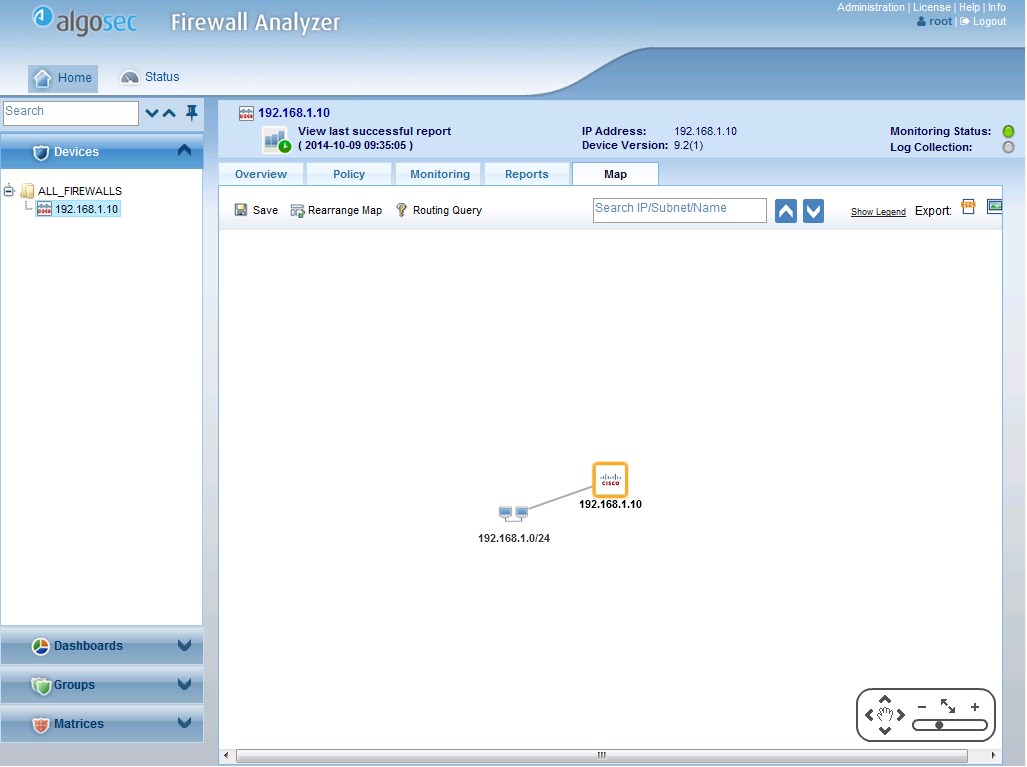The height and width of the screenshot is (767, 1027).
Task: Select the Cisco firewall node on map
Action: (x=610, y=479)
